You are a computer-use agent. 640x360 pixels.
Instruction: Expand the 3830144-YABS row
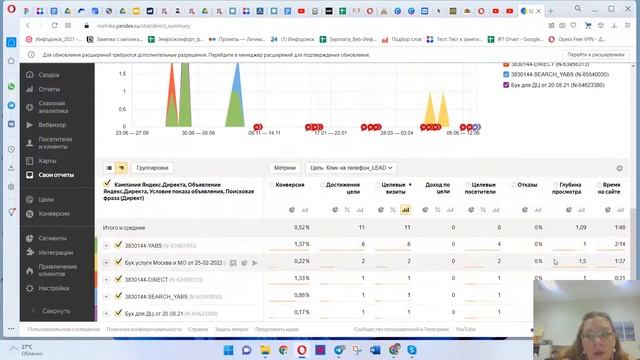(x=106, y=246)
